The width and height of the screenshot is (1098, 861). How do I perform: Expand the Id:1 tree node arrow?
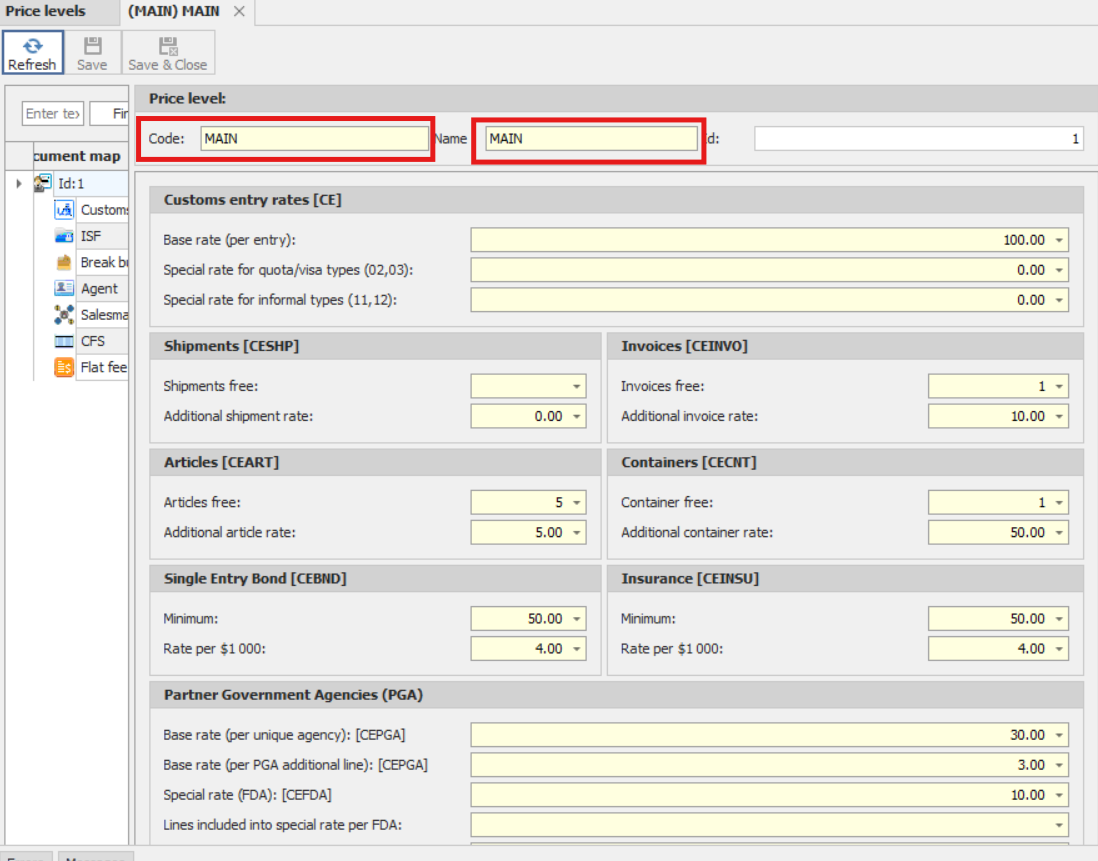point(19,184)
